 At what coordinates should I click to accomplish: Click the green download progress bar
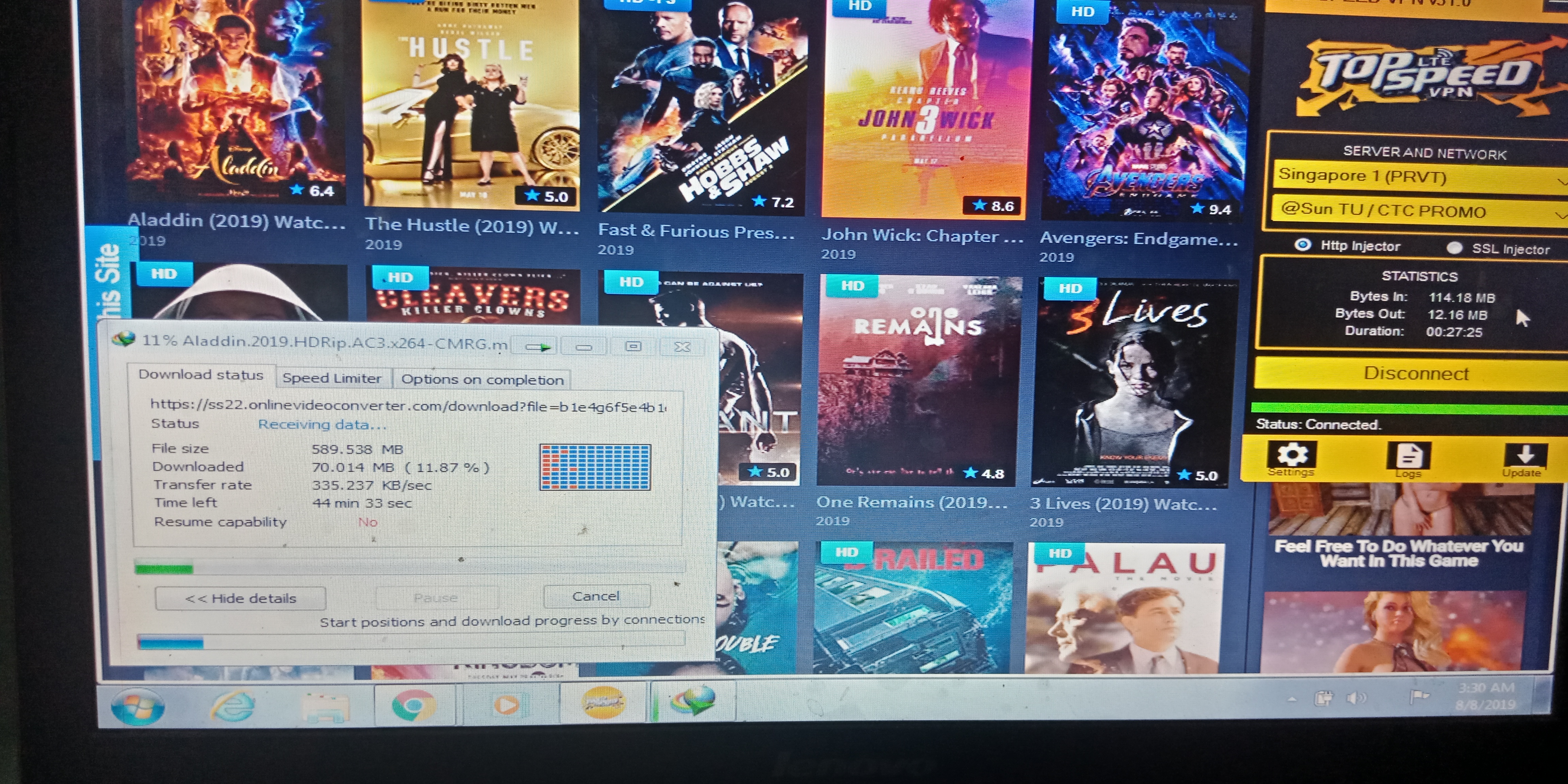point(164,569)
